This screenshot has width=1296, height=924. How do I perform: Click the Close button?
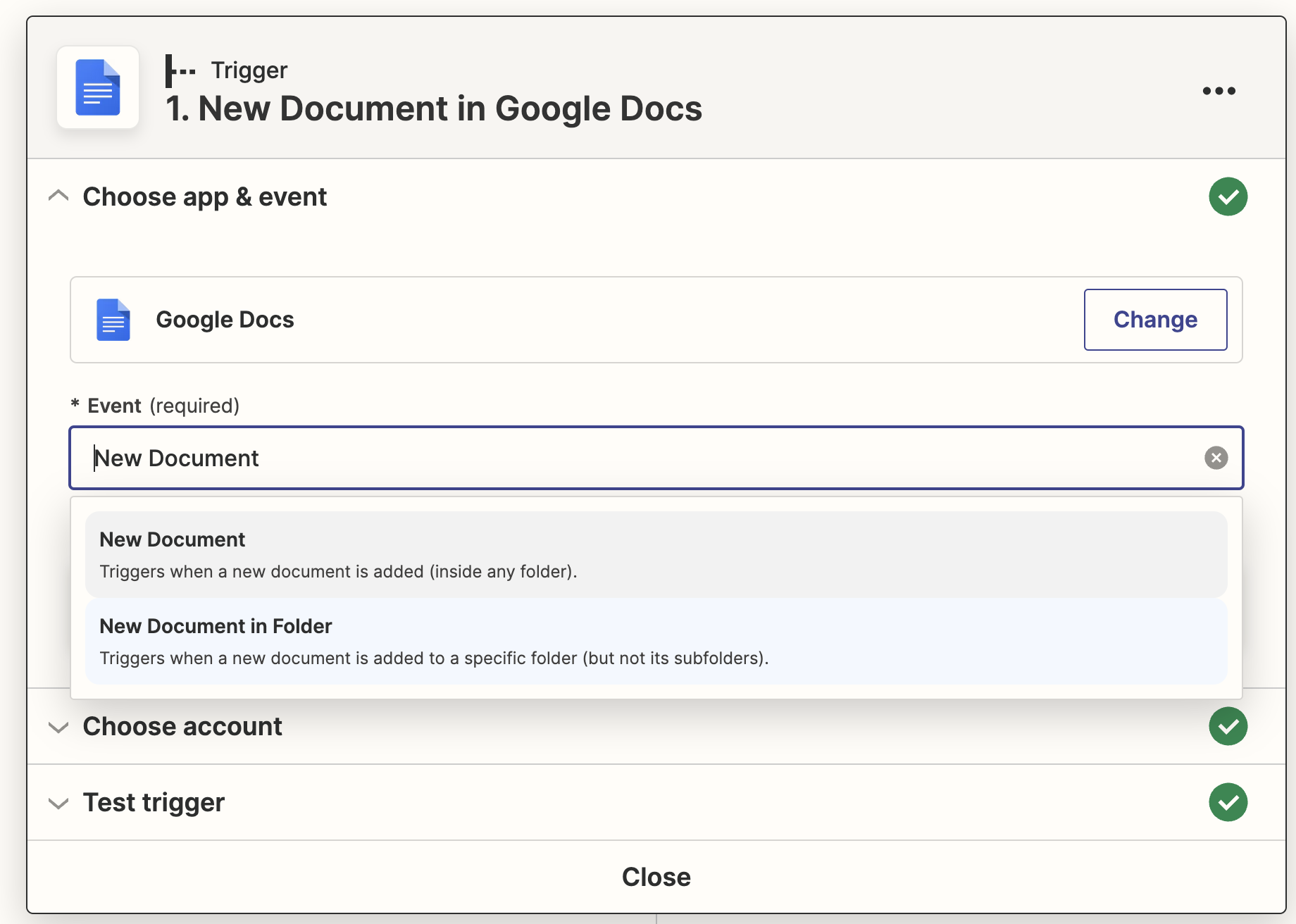coord(656,877)
